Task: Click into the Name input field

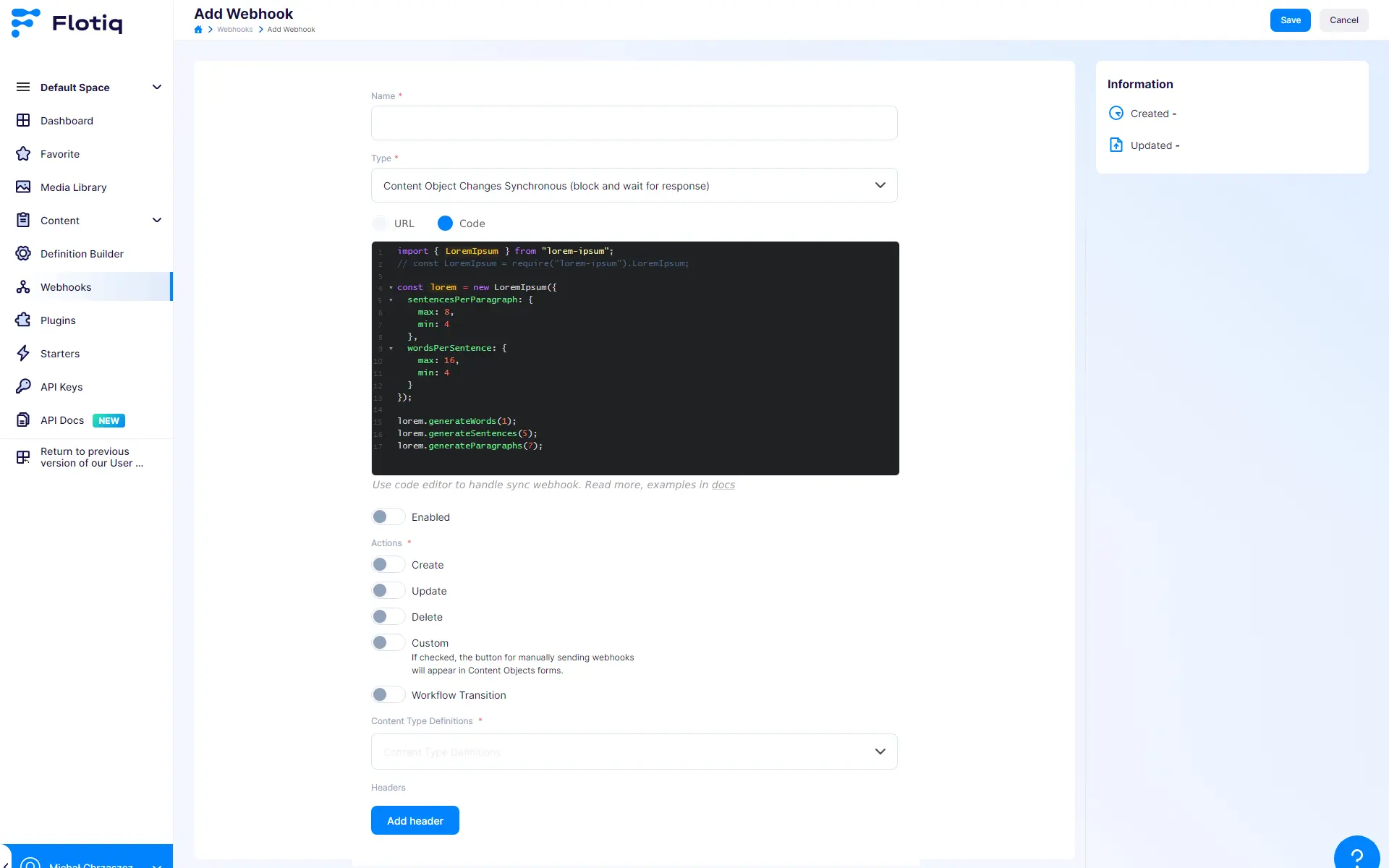Action: pos(634,123)
